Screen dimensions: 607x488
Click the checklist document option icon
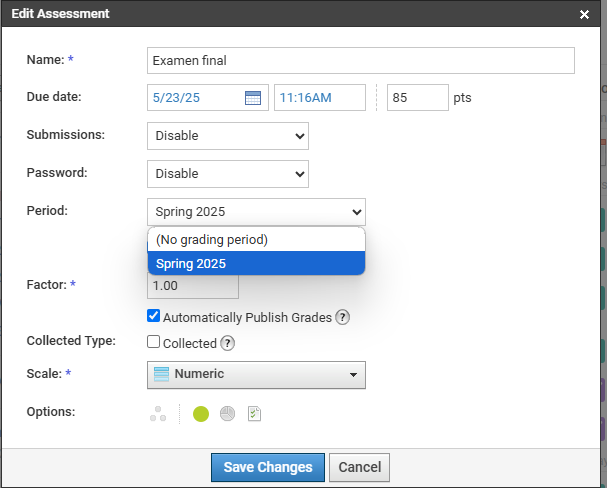tap(254, 414)
